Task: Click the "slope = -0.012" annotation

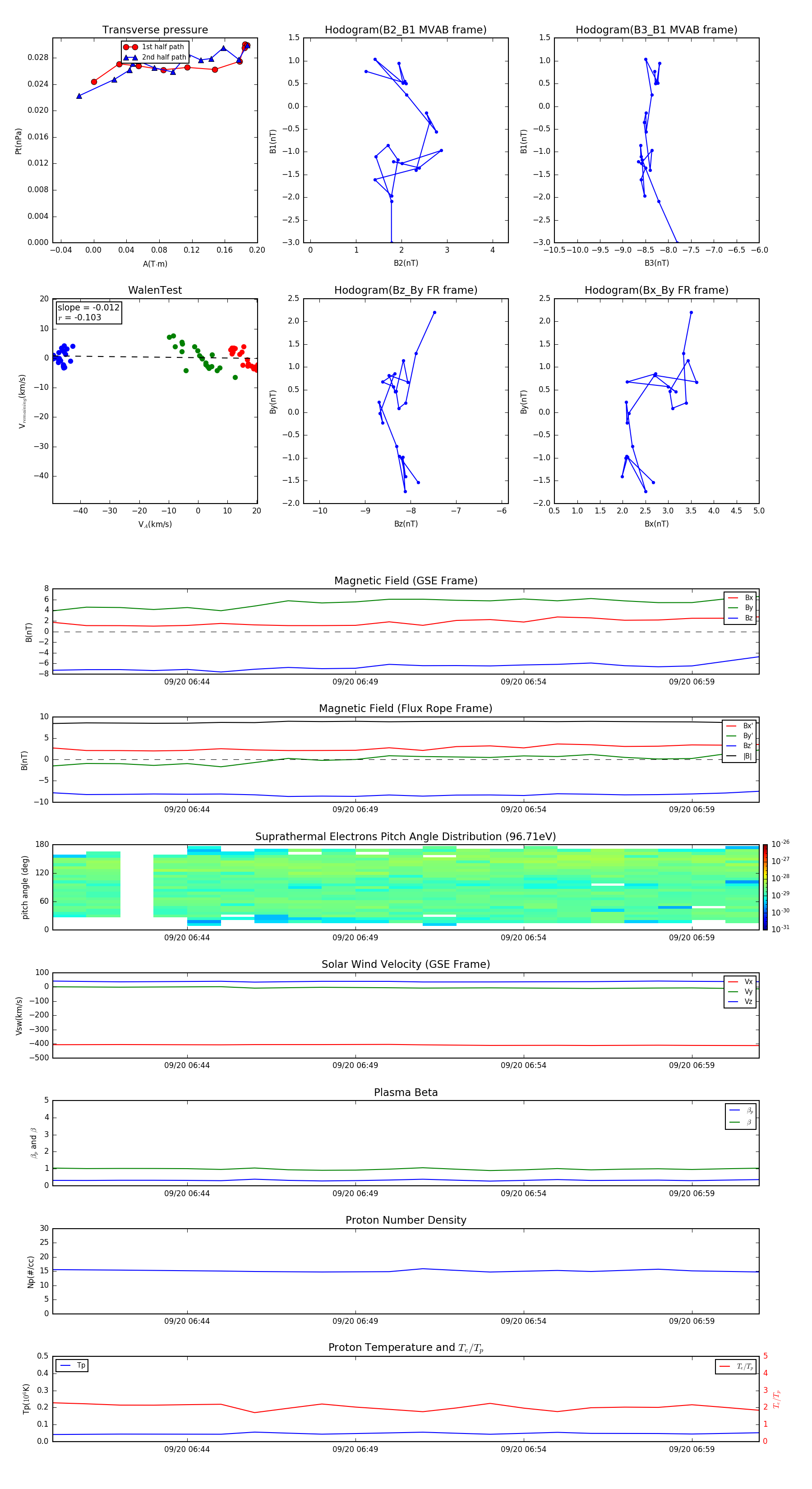Action: (x=88, y=308)
